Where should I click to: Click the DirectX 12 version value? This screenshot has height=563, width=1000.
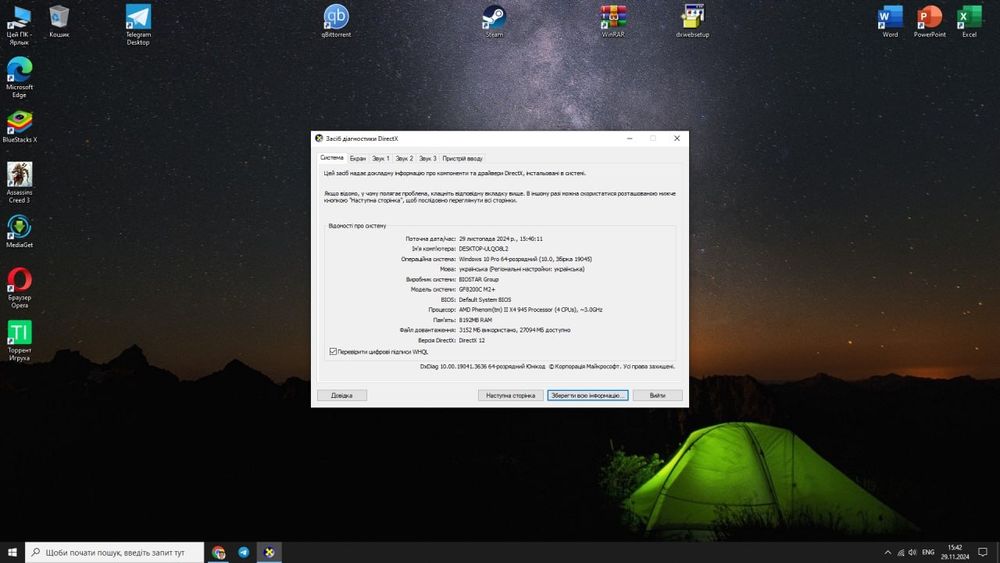[x=472, y=340]
